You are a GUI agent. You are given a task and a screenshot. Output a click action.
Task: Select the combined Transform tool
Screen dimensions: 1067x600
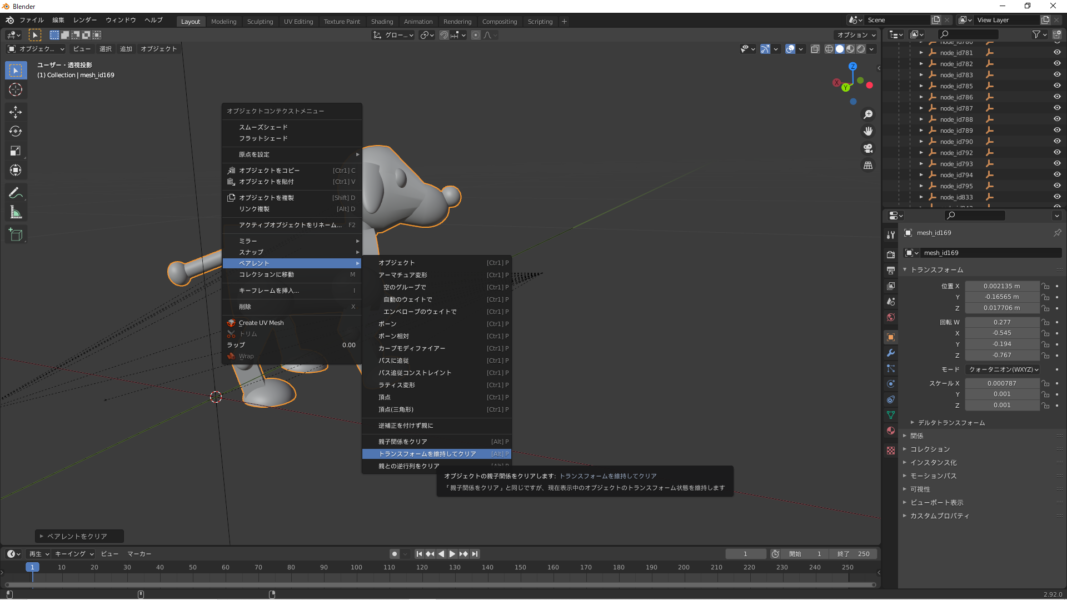pos(16,170)
